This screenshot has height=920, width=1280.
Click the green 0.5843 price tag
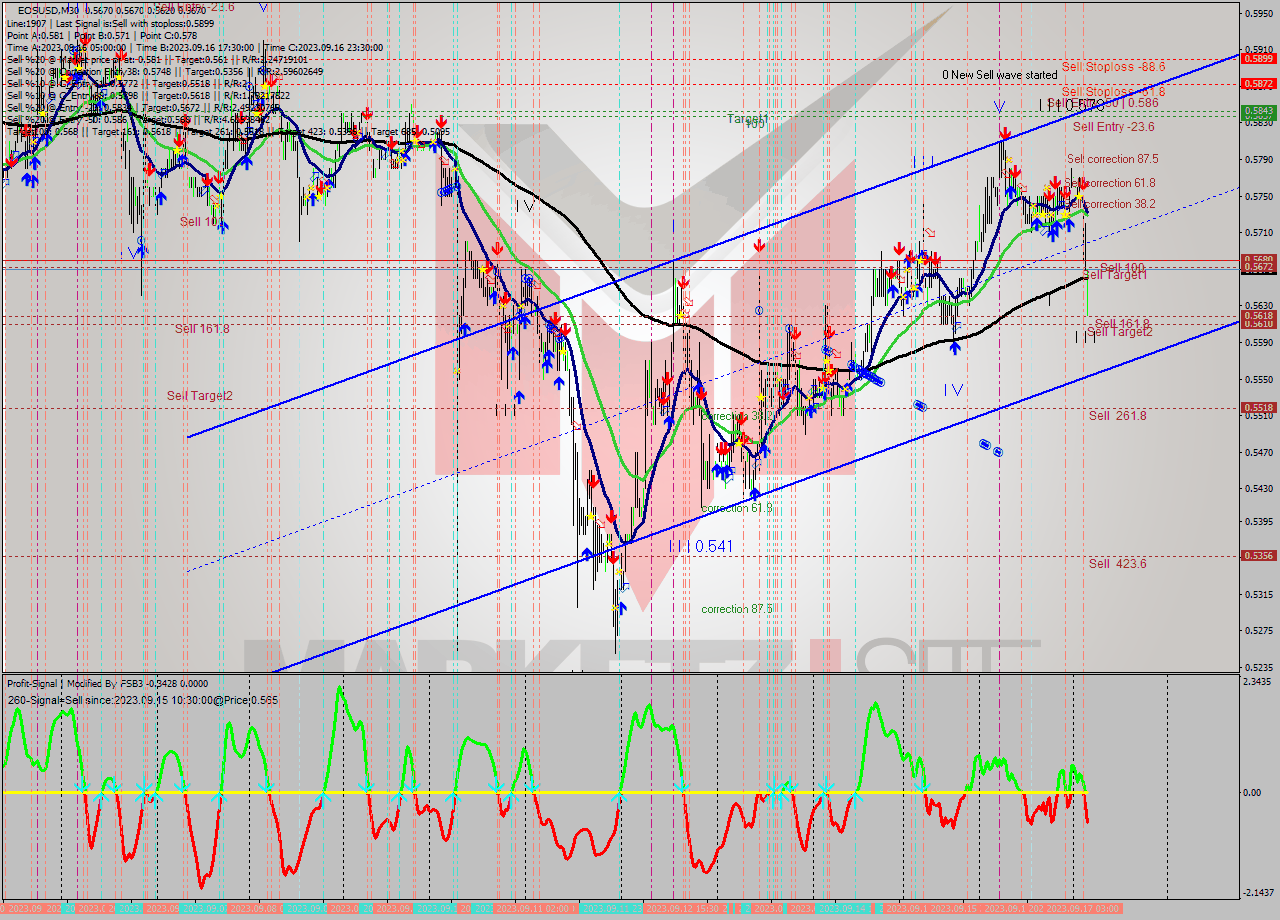[x=1257, y=111]
